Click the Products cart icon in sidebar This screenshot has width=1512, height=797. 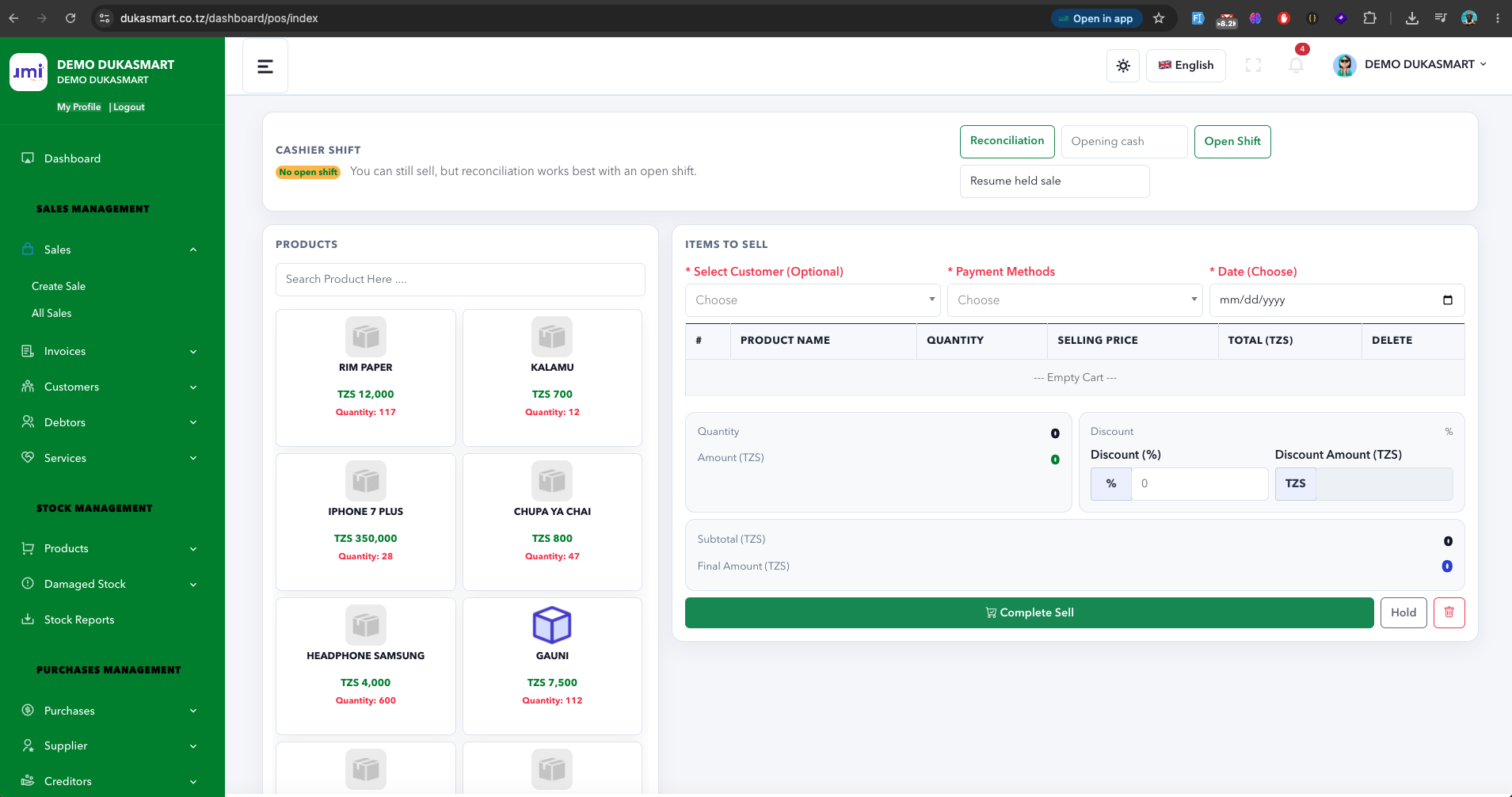[28, 548]
